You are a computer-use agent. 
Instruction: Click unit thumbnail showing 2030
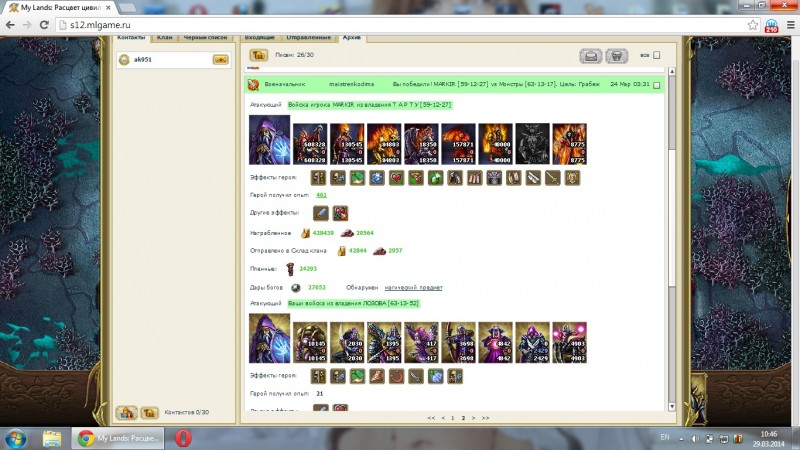(347, 342)
